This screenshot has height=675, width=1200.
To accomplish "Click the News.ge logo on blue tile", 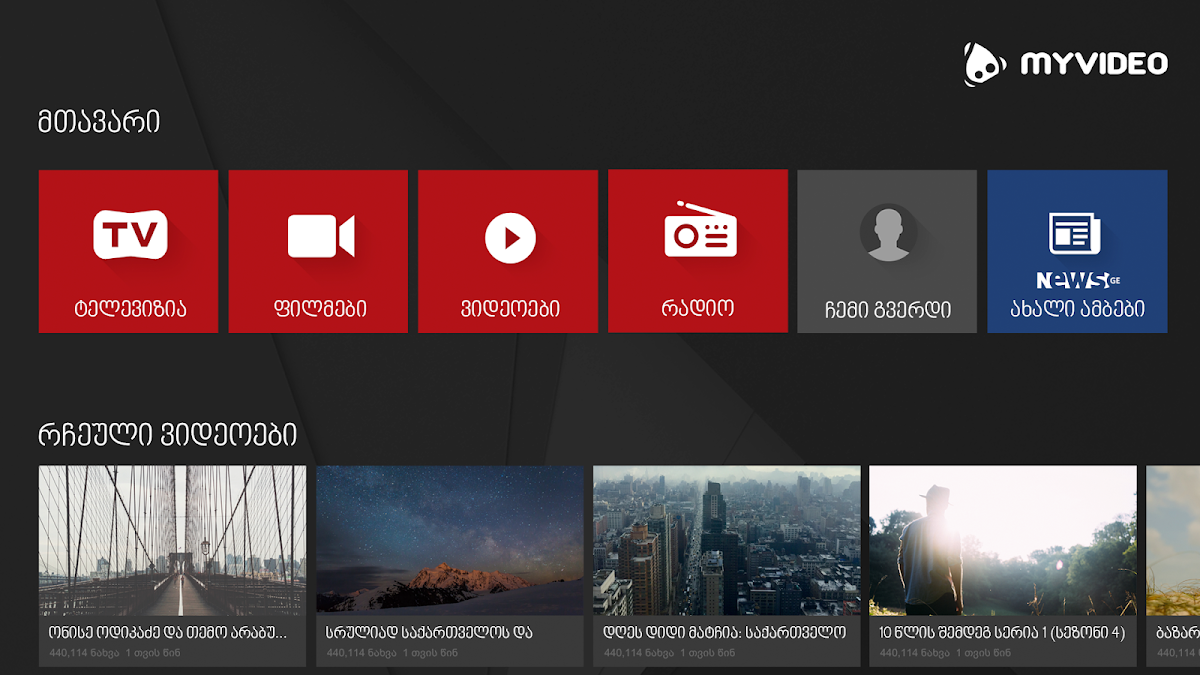I will click(1077, 280).
